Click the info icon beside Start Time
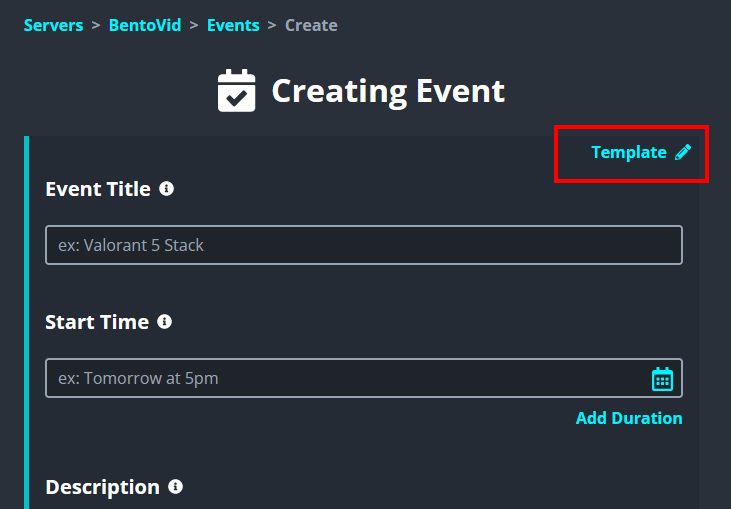The width and height of the screenshot is (731, 509). tap(165, 322)
